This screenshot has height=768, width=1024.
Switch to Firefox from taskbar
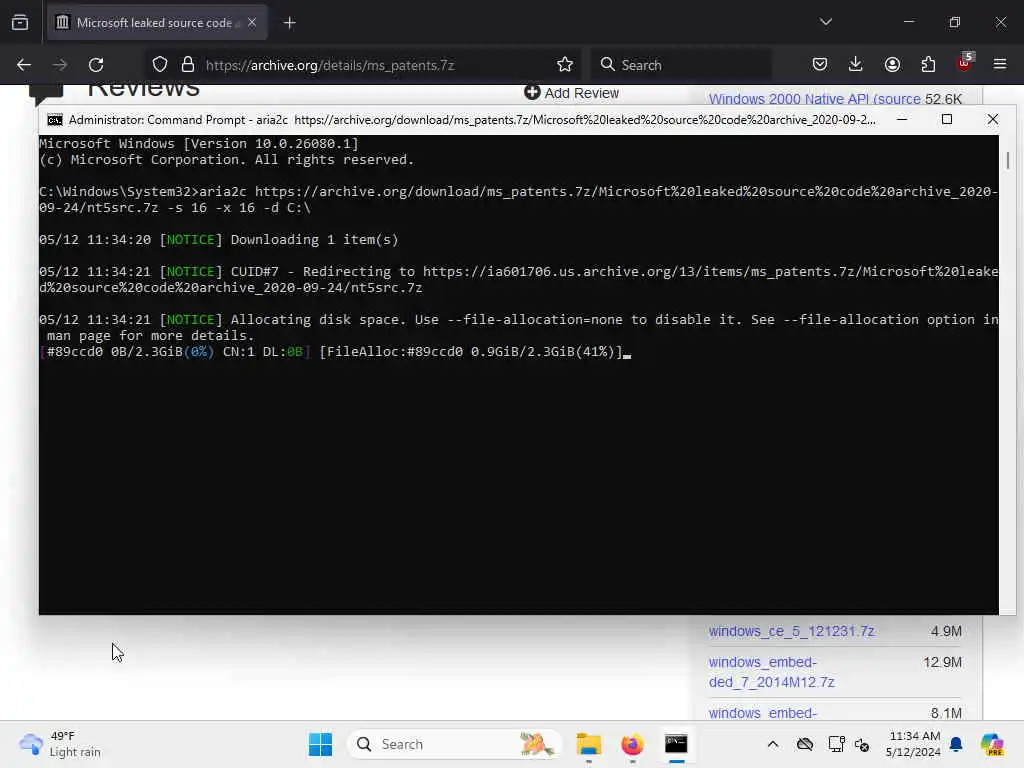pos(632,744)
